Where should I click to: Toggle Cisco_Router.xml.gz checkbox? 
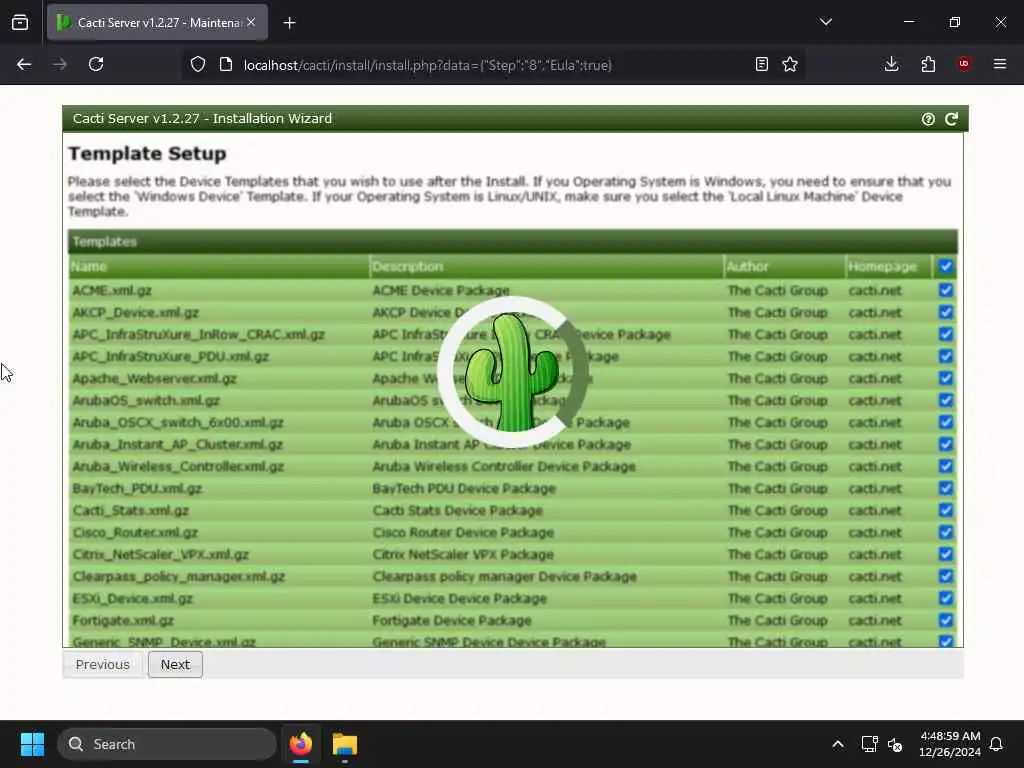coord(946,532)
